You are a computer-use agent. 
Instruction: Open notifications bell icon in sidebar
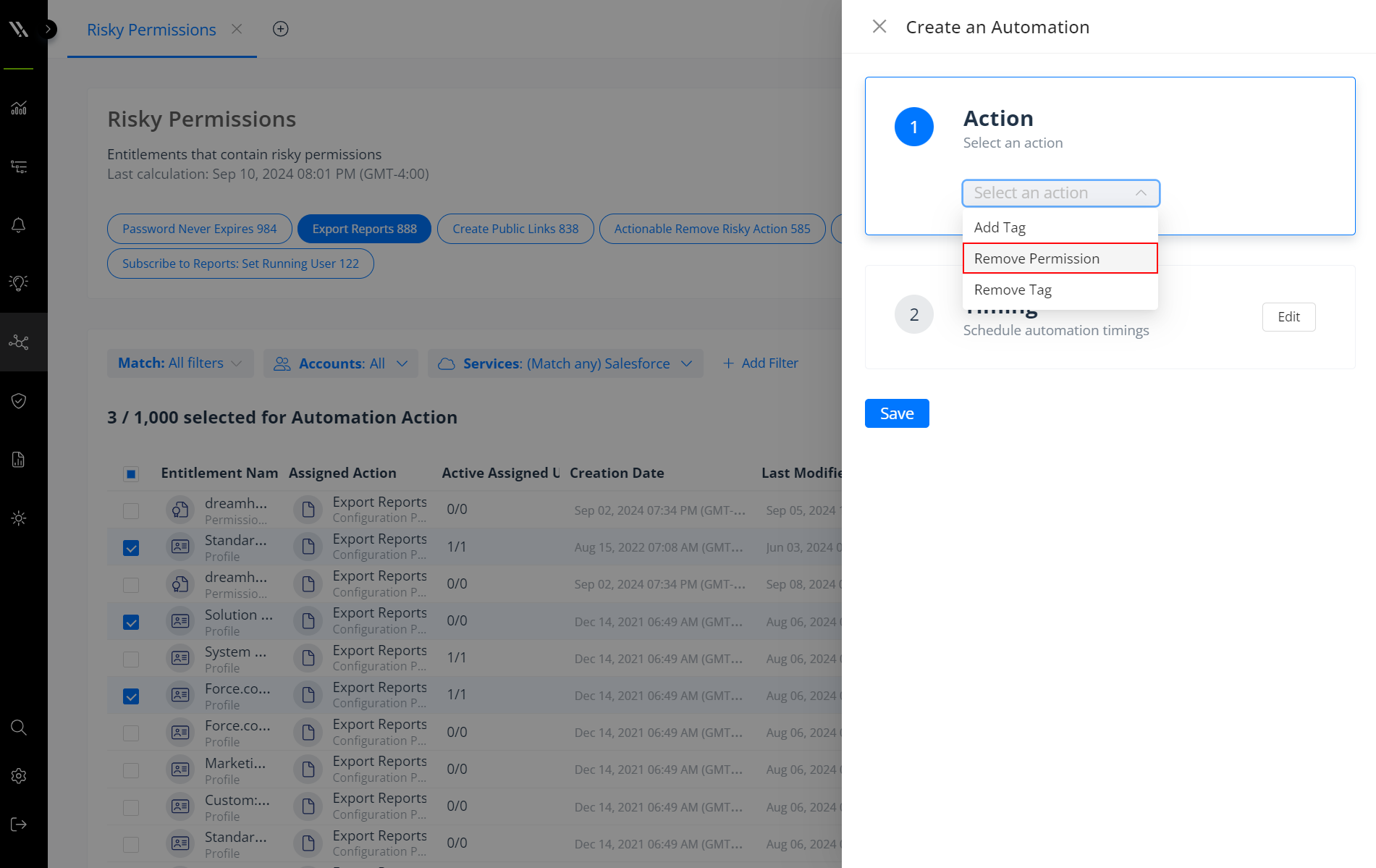(x=19, y=225)
